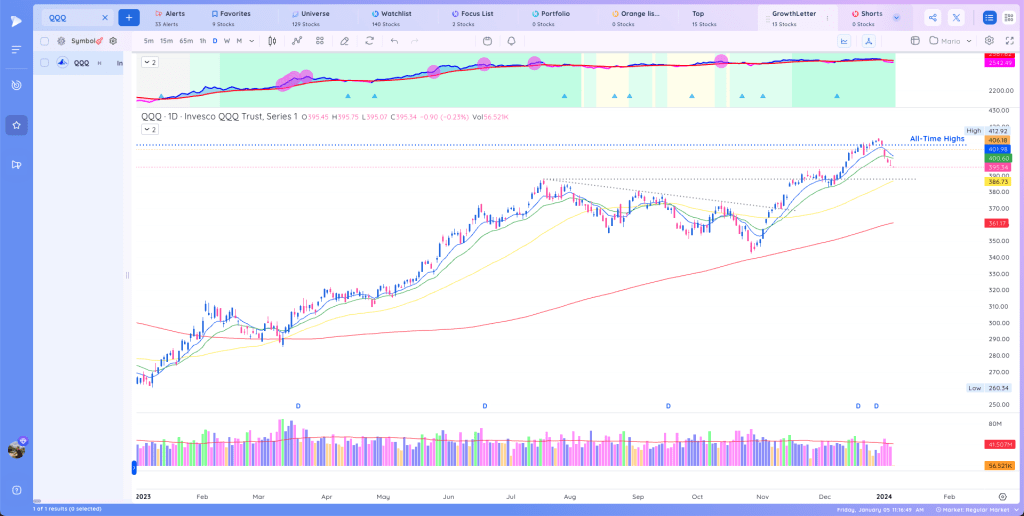The image size is (1024, 516).
Task: Check the QQQ row checkbox
Action: [x=44, y=63]
